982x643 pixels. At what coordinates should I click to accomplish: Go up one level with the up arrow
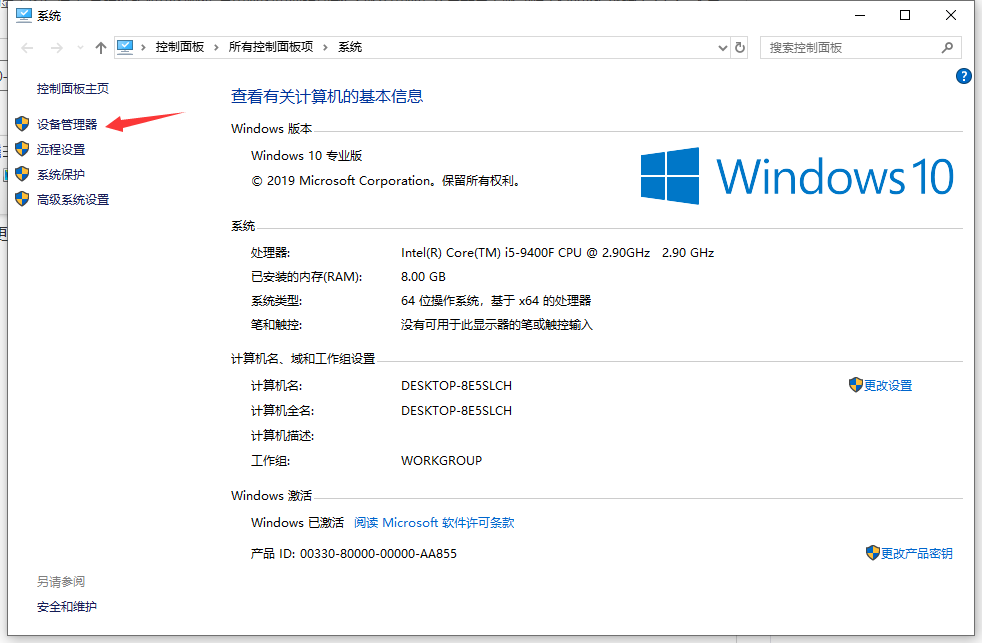pos(100,48)
